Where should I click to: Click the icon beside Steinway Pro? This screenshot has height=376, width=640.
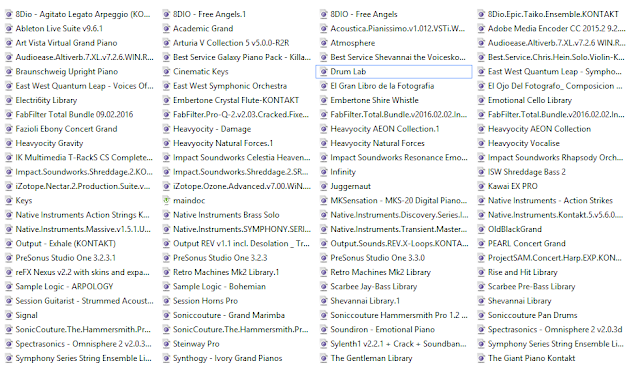pos(166,344)
